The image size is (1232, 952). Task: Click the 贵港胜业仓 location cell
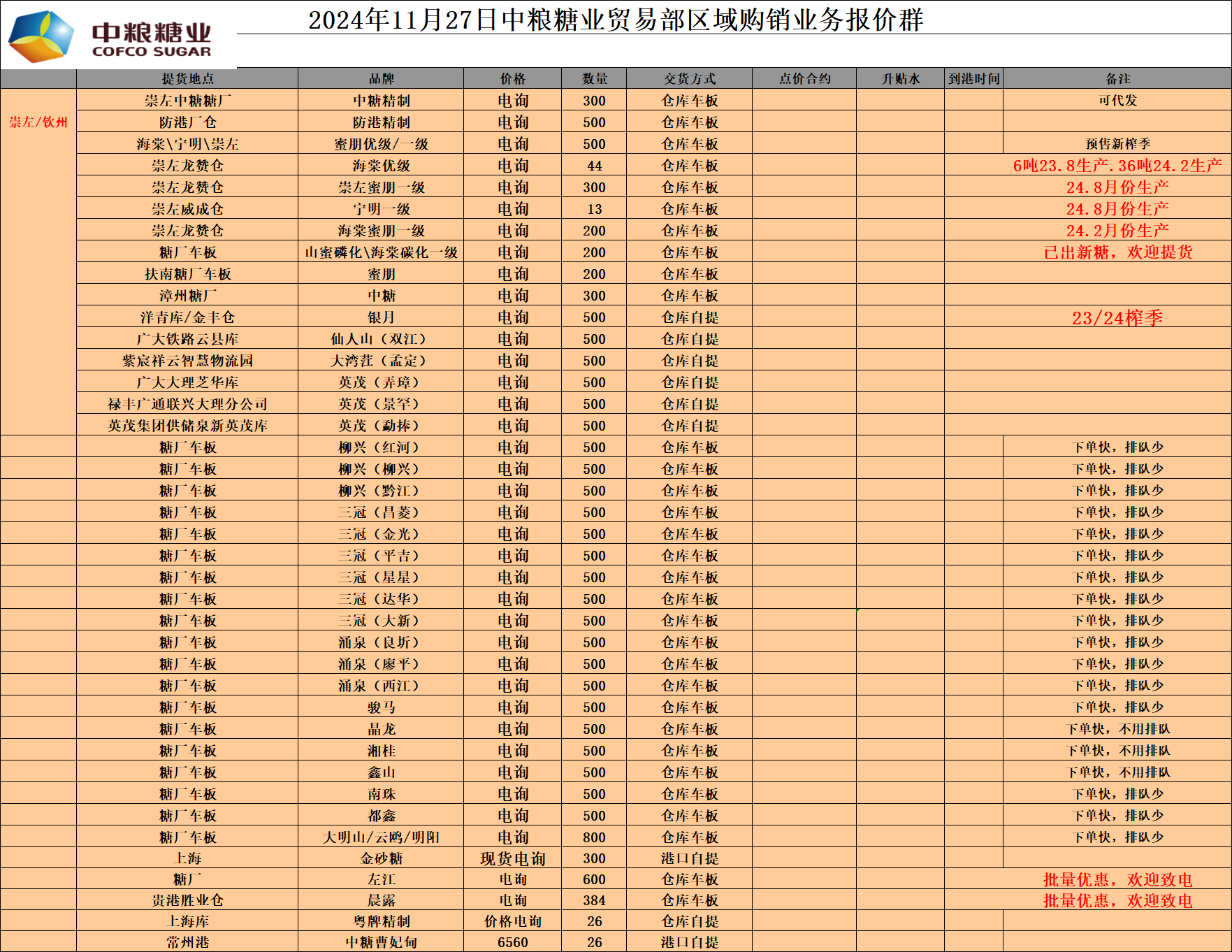coord(187,900)
